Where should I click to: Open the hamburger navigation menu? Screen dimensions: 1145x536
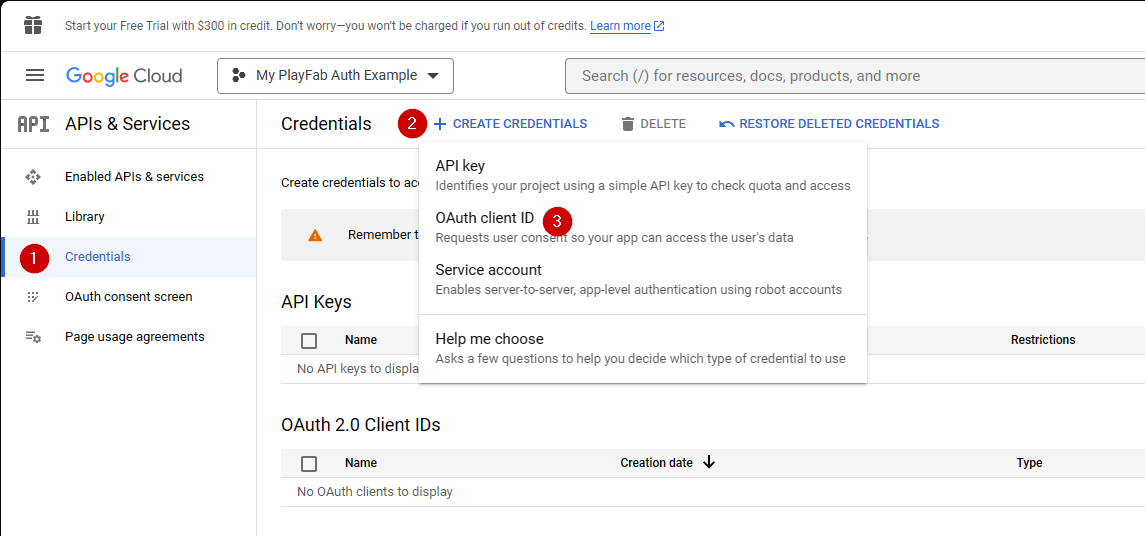[x=35, y=76]
